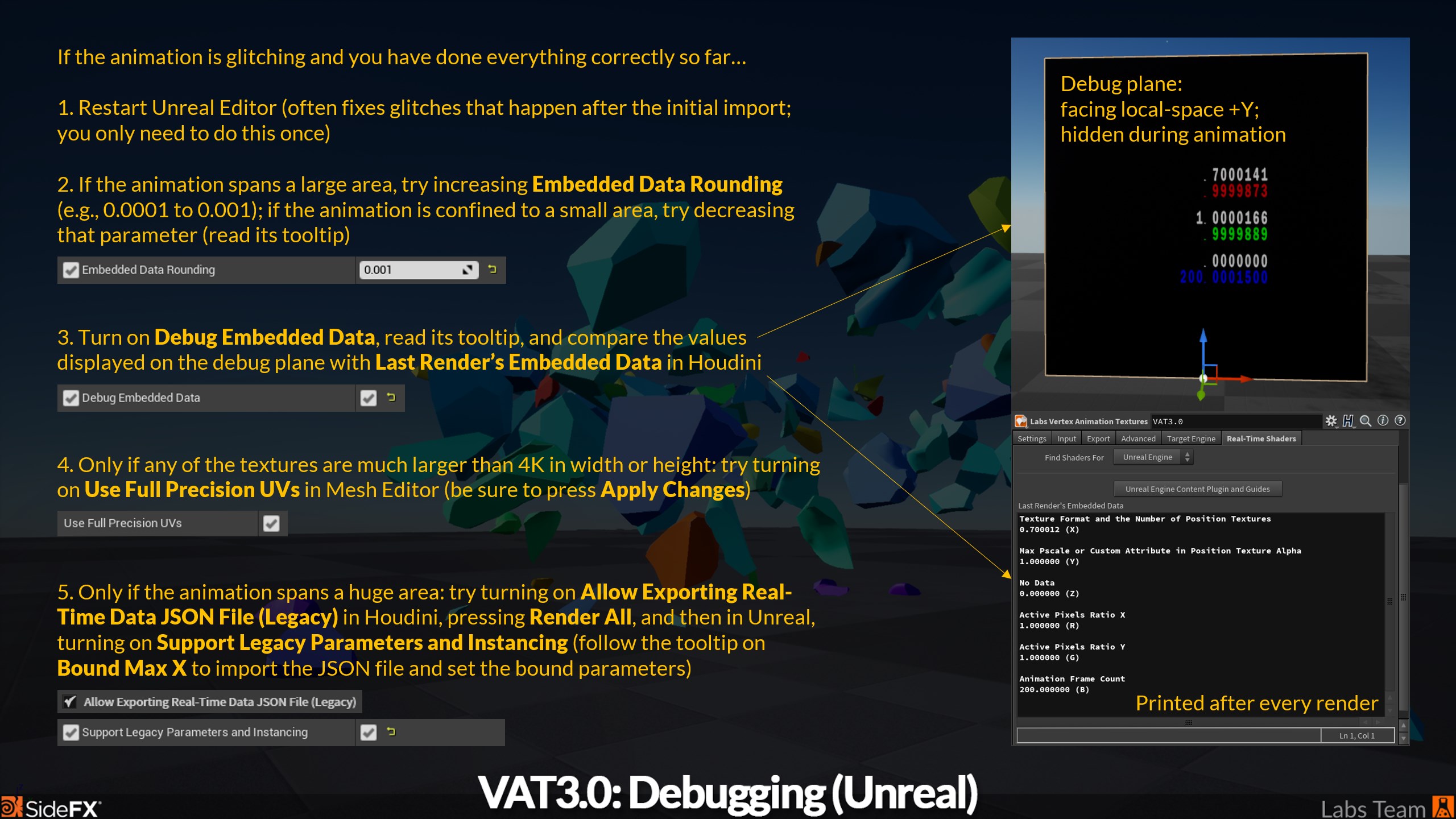Viewport: 1456px width, 819px height.
Task: Open the Export tab
Action: click(1098, 439)
